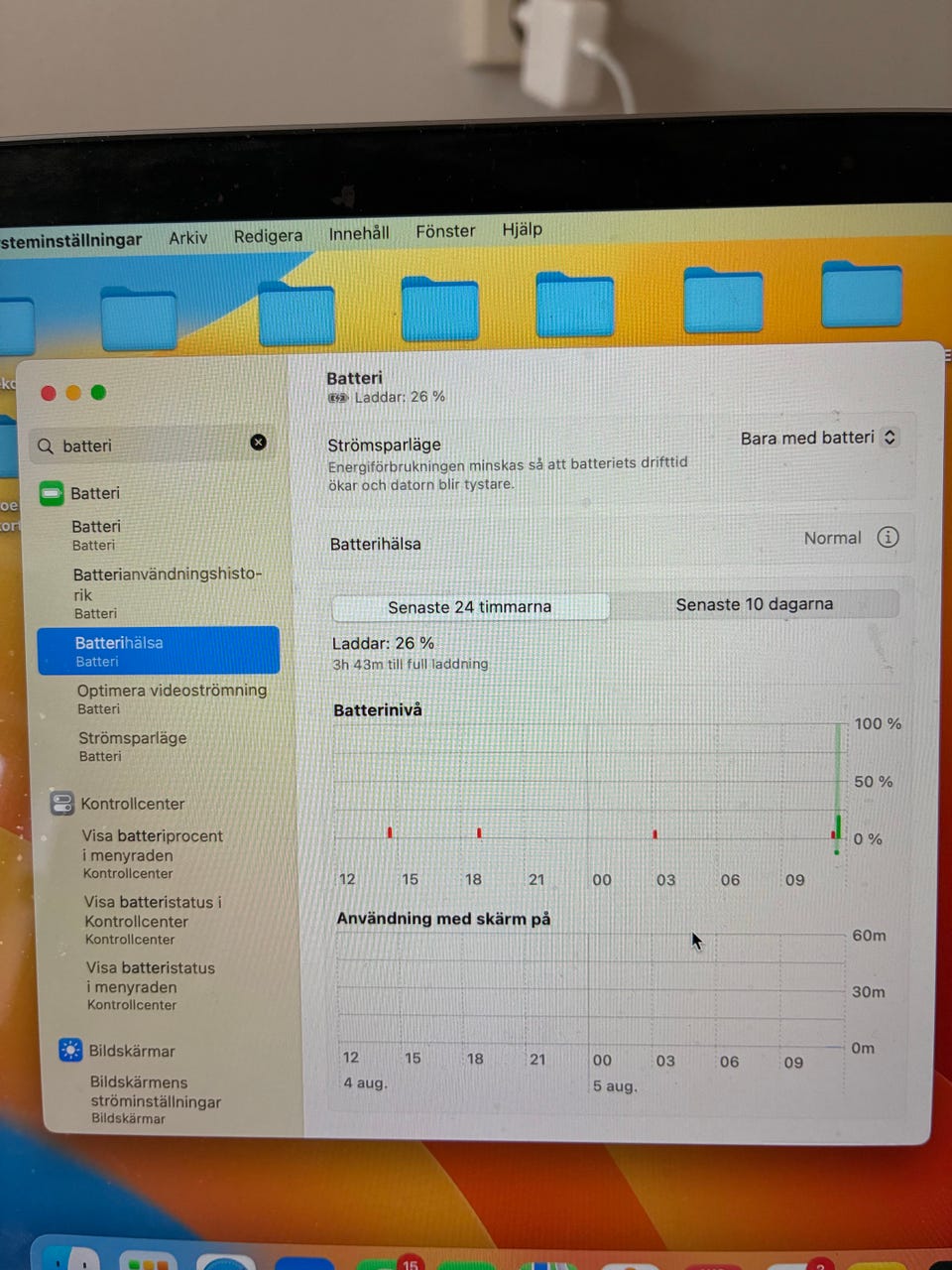Click the green charging bar in Batterinivå chart
Image resolution: width=952 pixels, height=1270 pixels.
pos(839,825)
